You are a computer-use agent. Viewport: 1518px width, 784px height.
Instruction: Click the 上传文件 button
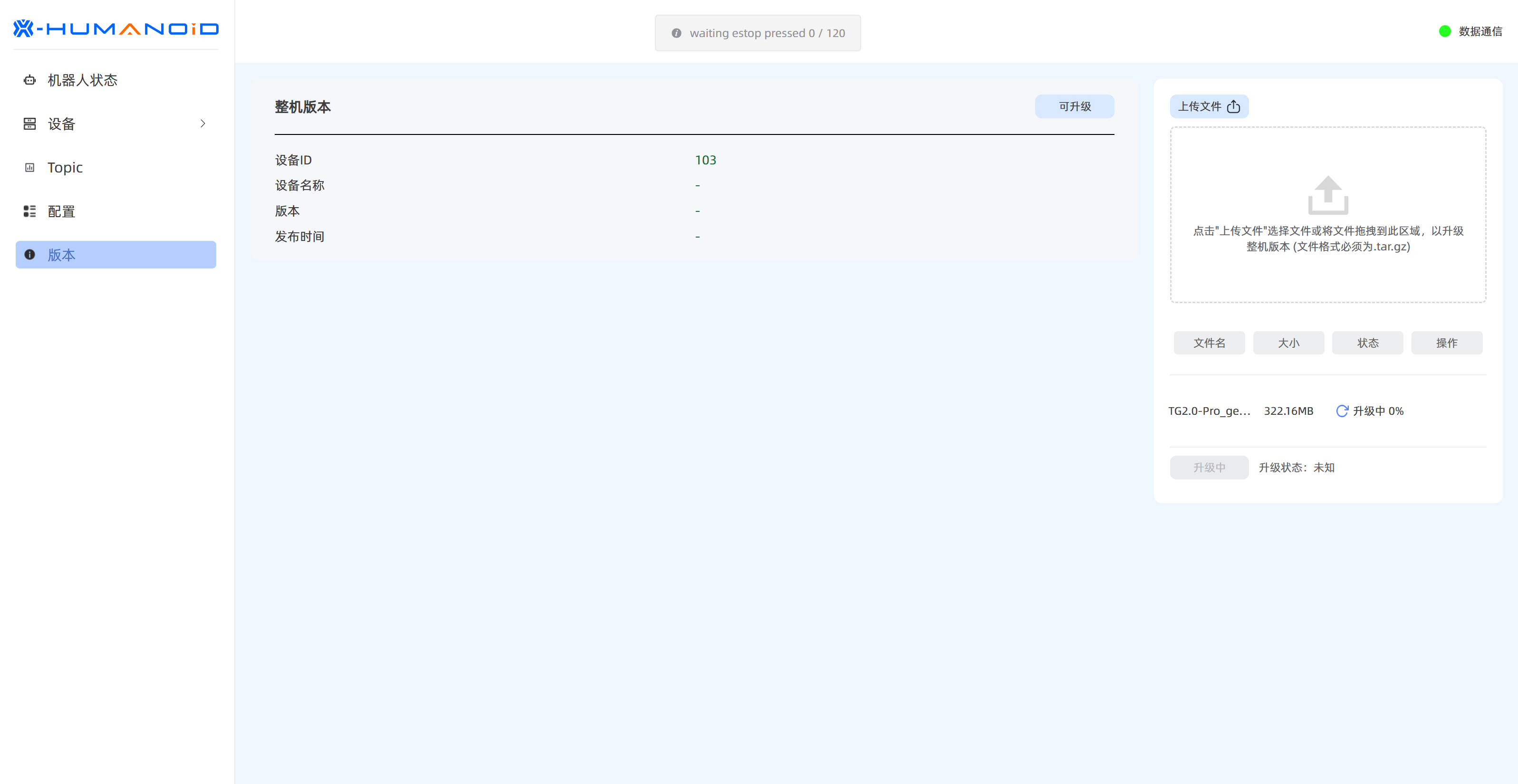(x=1209, y=106)
